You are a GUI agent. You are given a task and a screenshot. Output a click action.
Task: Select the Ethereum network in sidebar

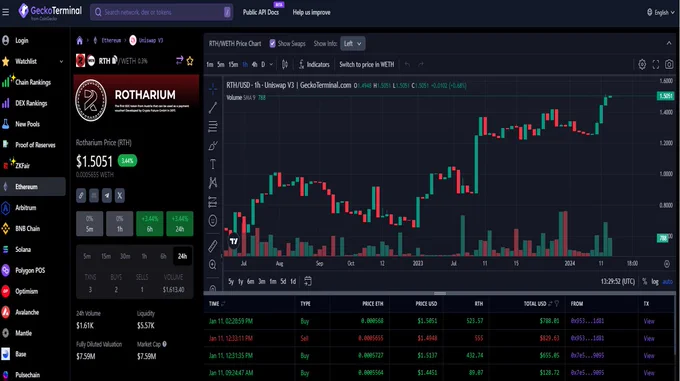(x=33, y=186)
